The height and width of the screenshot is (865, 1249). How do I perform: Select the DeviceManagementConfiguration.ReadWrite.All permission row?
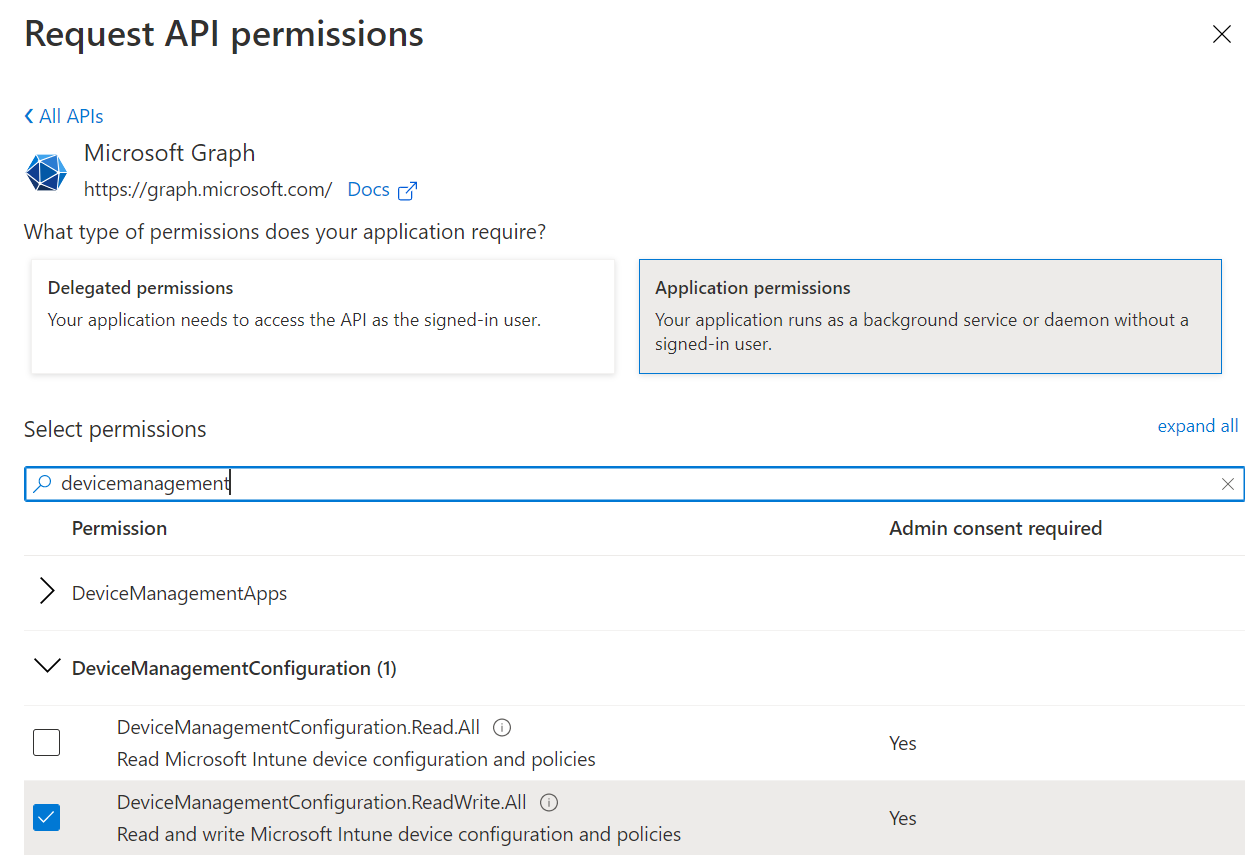(634, 818)
